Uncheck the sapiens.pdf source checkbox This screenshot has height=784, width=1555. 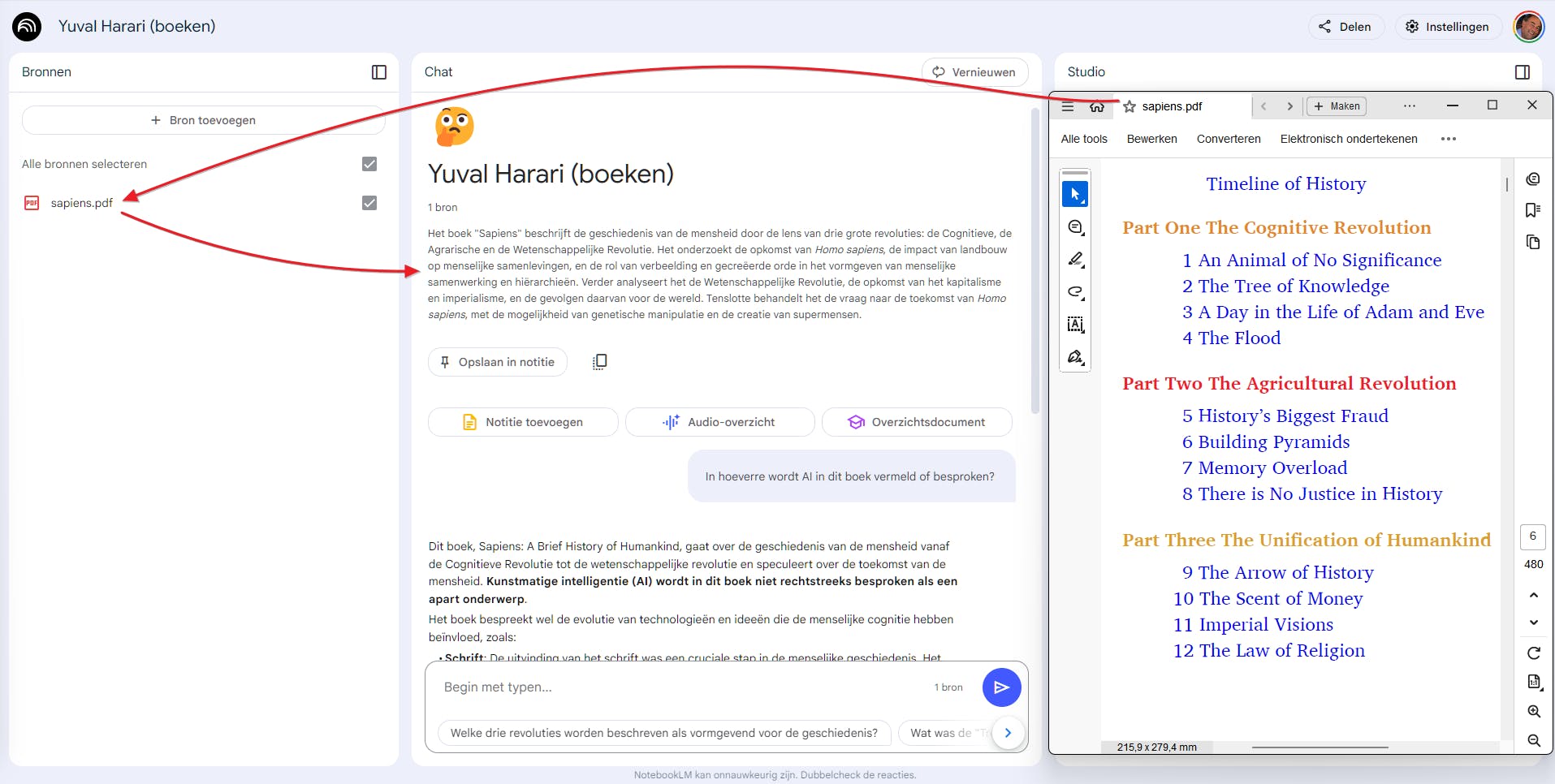(369, 203)
